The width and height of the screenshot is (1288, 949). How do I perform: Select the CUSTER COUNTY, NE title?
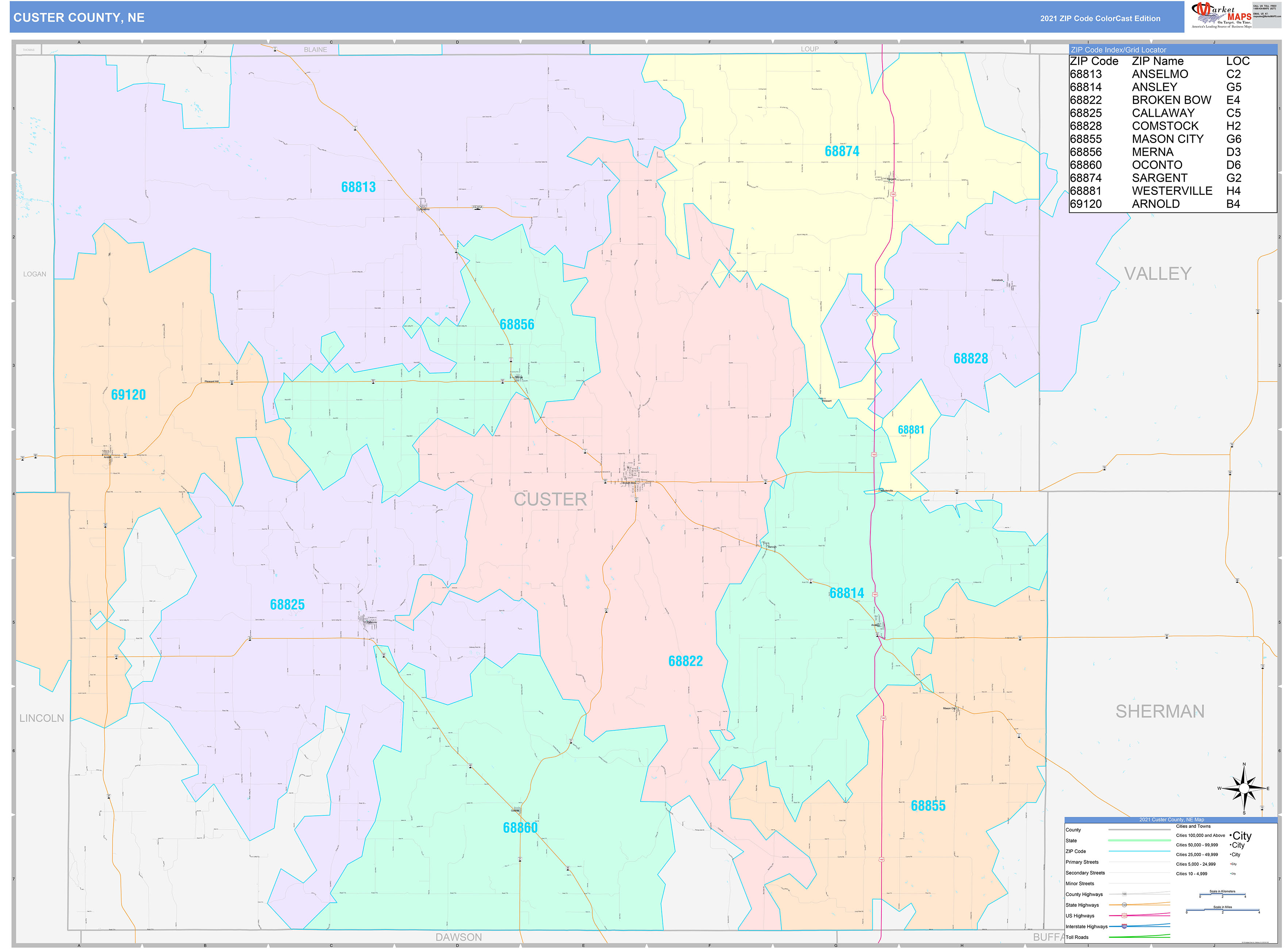tap(79, 18)
